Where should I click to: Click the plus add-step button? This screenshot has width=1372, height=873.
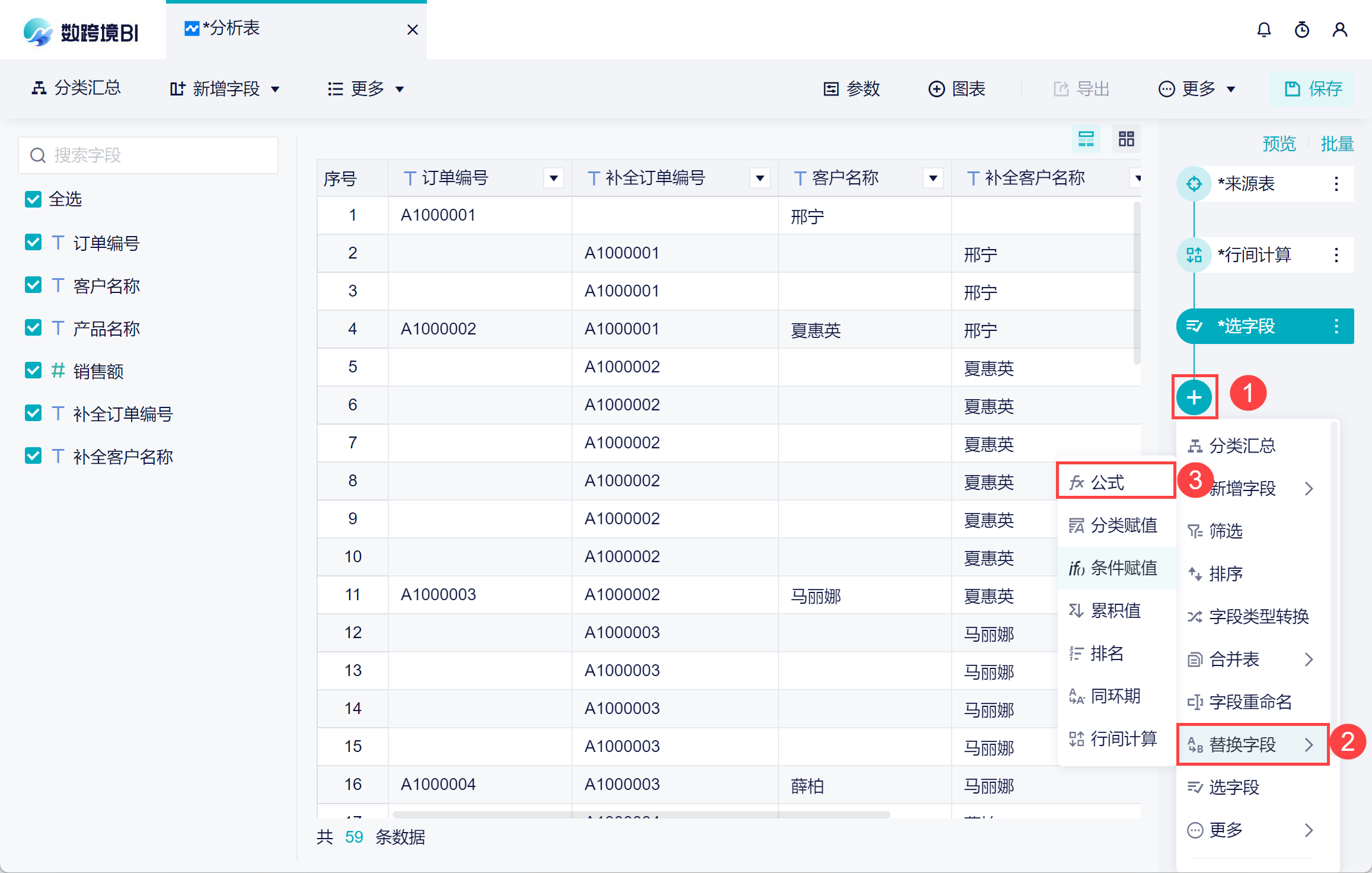(1194, 397)
